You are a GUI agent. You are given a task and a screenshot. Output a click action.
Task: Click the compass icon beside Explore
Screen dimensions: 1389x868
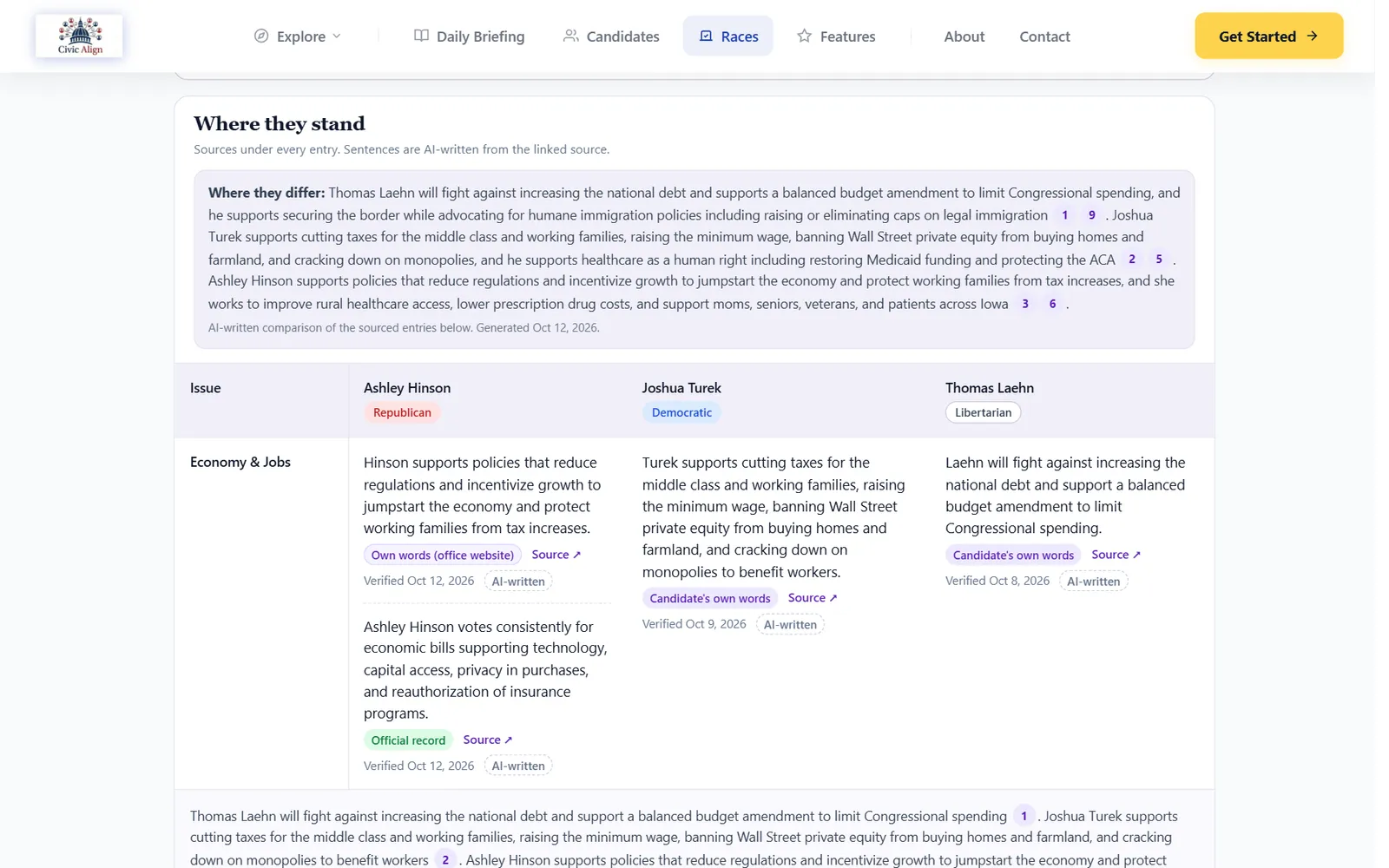[261, 36]
